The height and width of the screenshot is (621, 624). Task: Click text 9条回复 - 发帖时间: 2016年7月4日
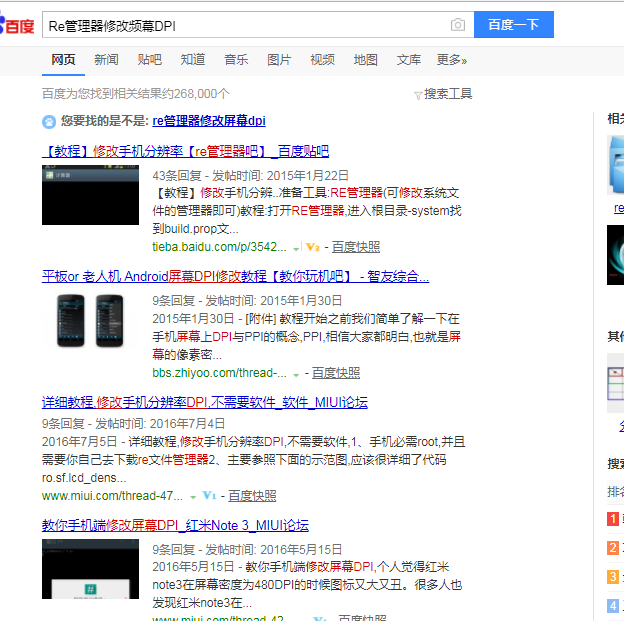(x=133, y=424)
